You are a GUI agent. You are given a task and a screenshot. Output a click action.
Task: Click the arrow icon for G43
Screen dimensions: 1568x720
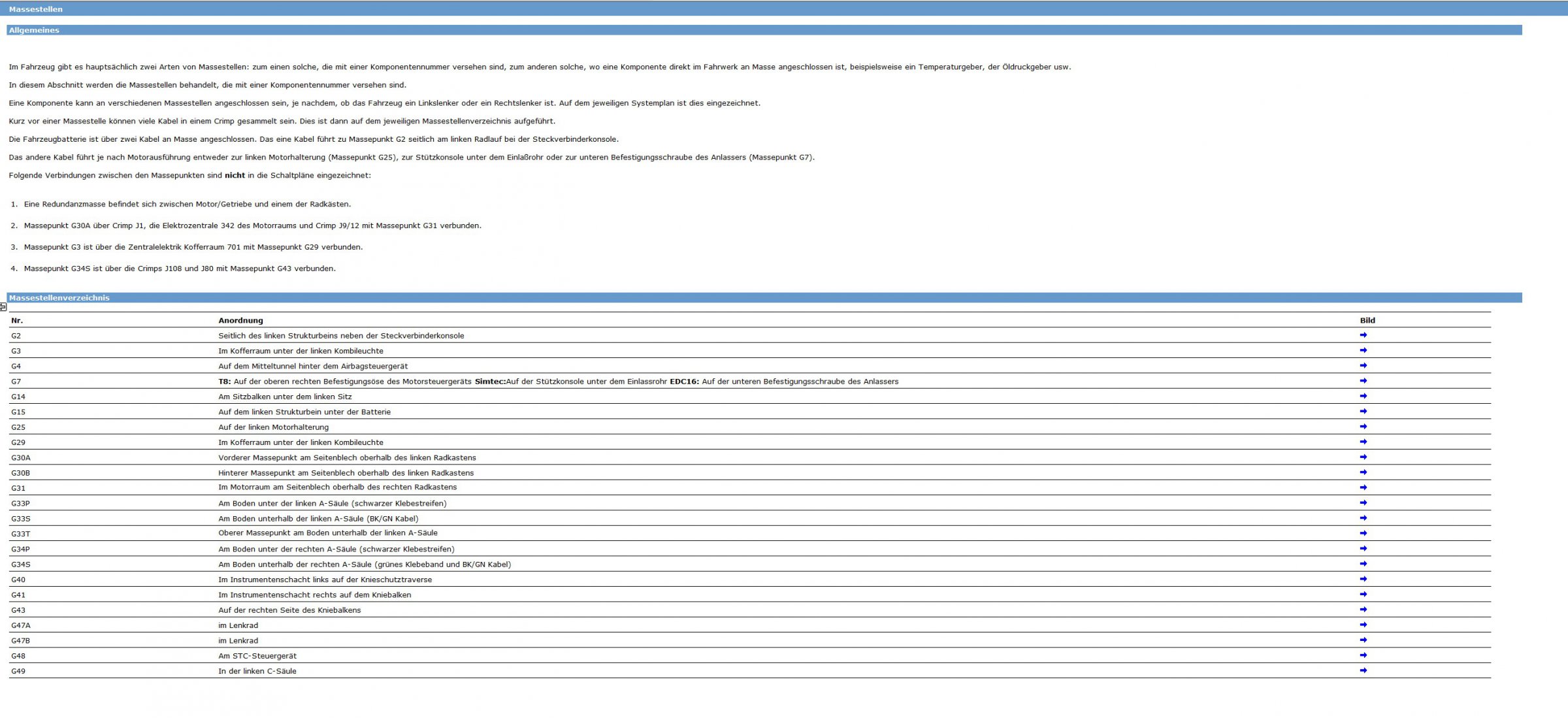[1363, 610]
